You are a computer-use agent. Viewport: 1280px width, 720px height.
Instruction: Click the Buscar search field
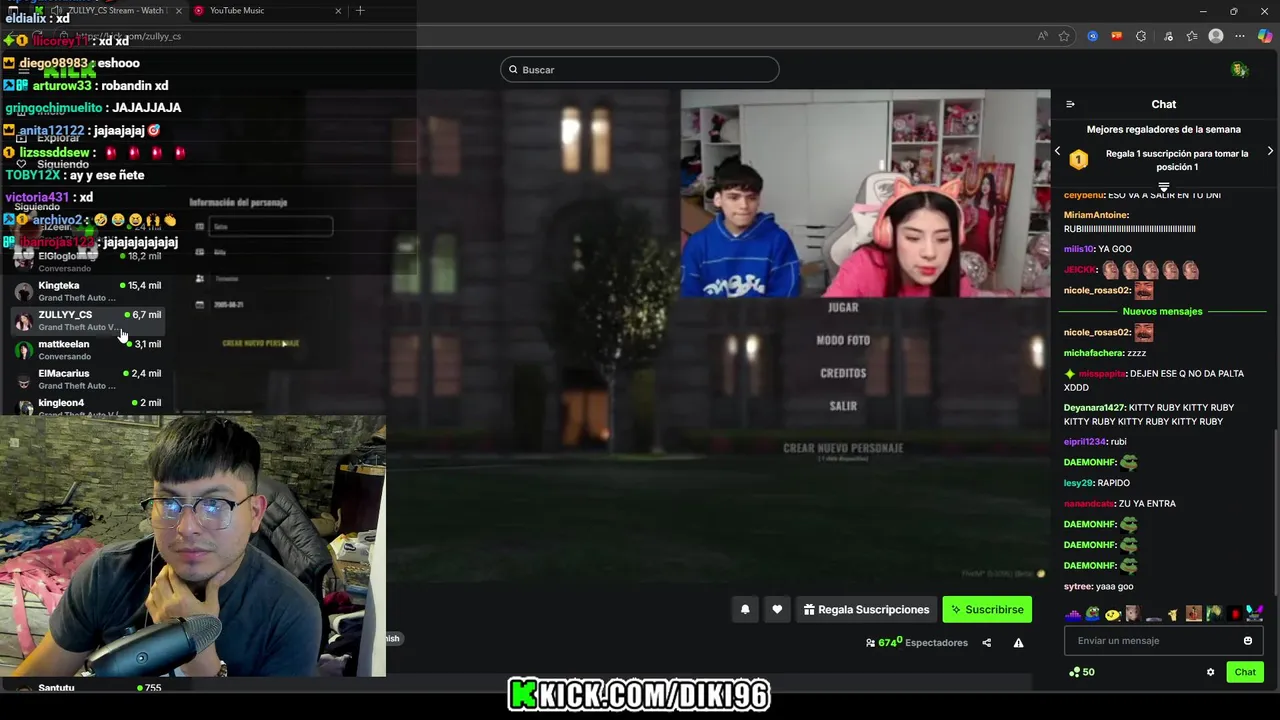coord(640,69)
